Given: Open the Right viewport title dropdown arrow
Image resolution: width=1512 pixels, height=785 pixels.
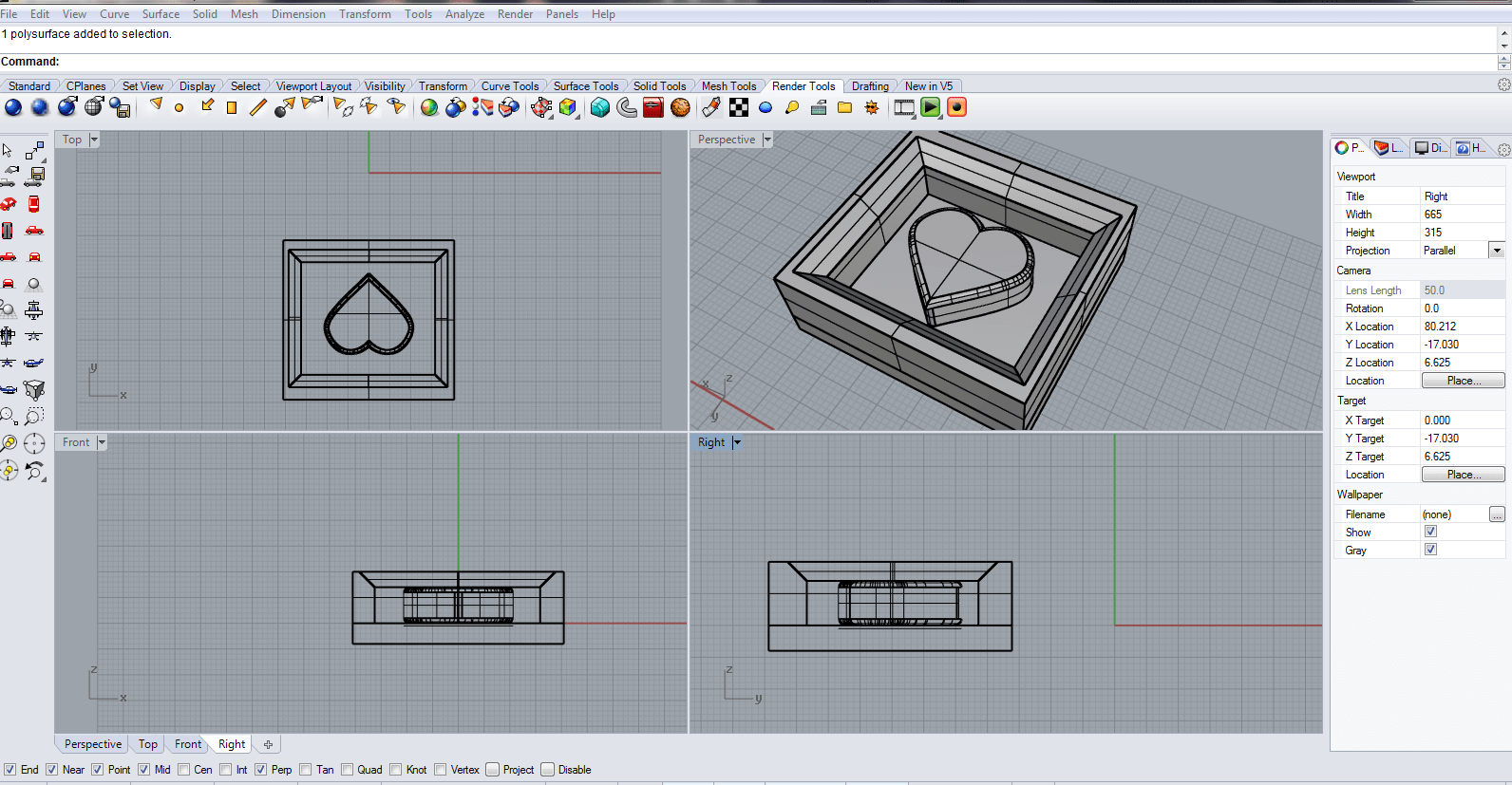Looking at the screenshot, I should [x=736, y=442].
